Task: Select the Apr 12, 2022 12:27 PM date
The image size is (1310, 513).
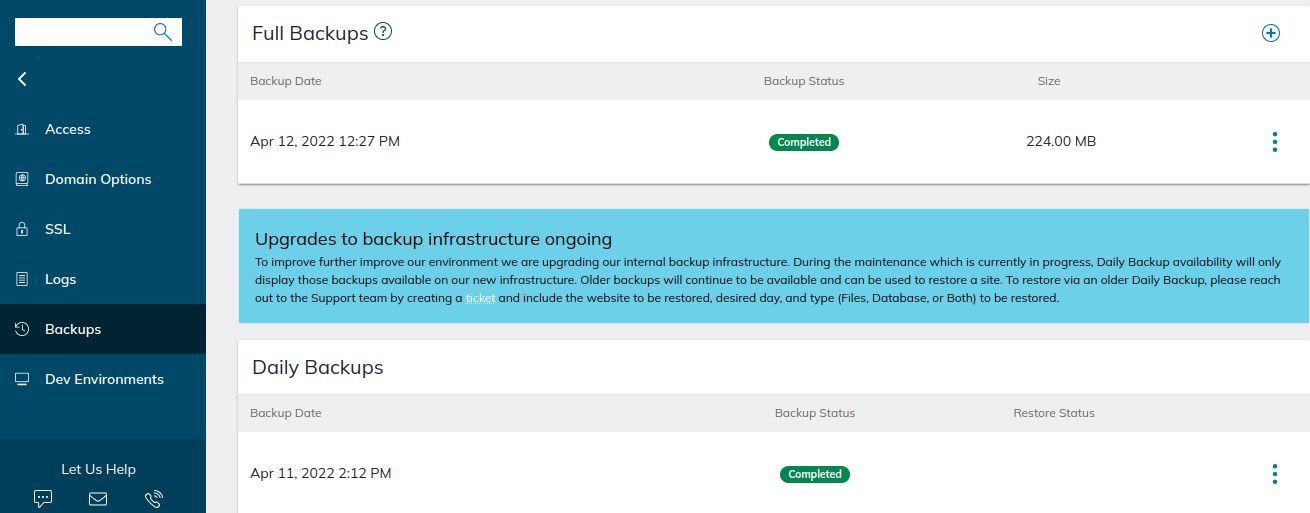Action: click(325, 142)
